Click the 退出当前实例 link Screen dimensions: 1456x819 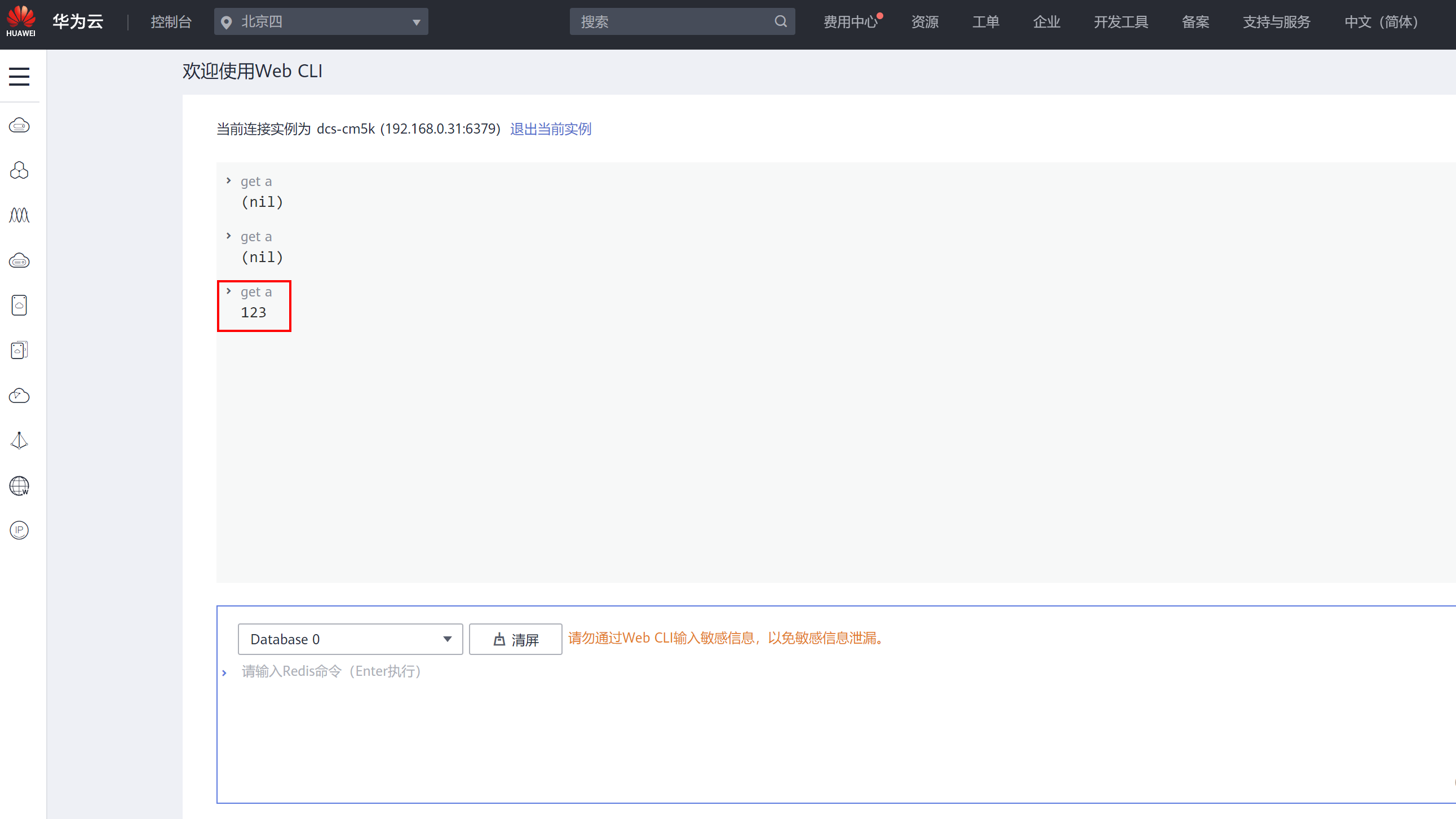pyautogui.click(x=551, y=129)
